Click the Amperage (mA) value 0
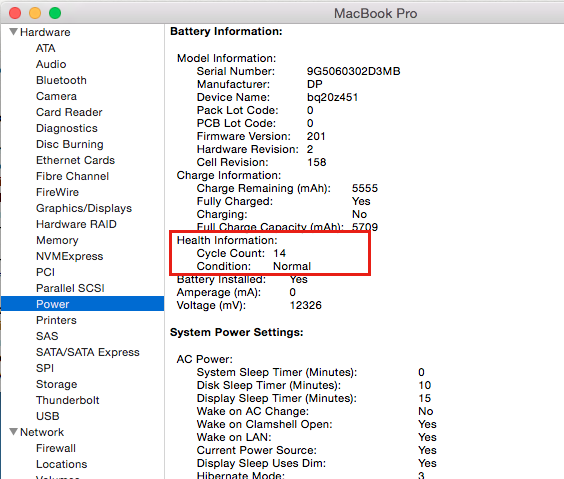Image resolution: width=564 pixels, height=479 pixels. tap(293, 292)
